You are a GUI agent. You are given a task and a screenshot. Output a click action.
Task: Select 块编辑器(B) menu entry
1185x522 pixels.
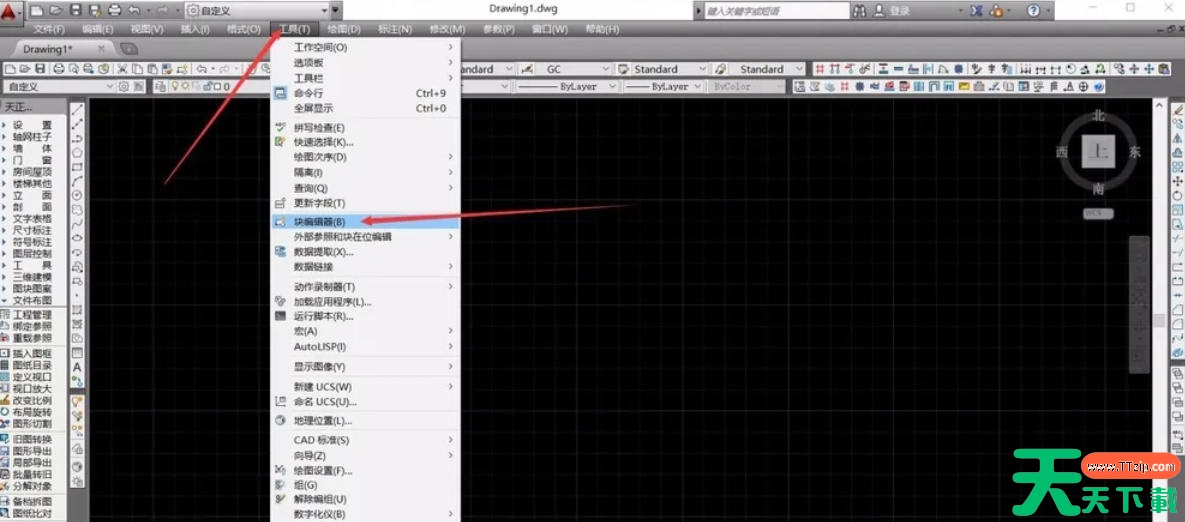[x=366, y=221]
